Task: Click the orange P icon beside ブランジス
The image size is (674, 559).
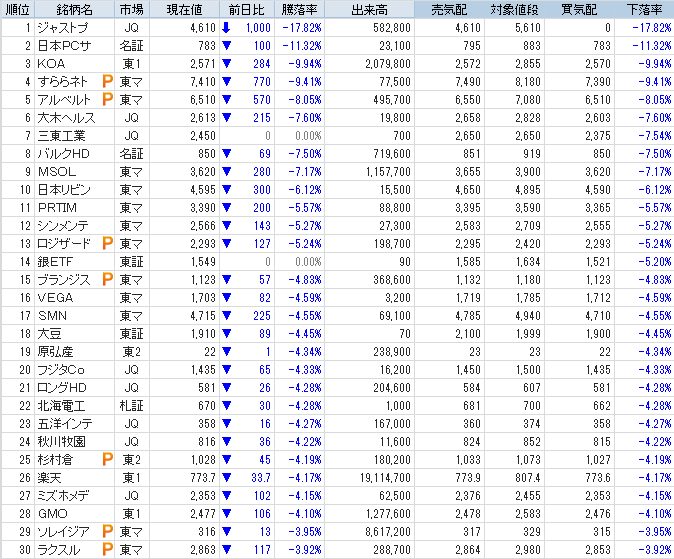Action: [x=107, y=280]
